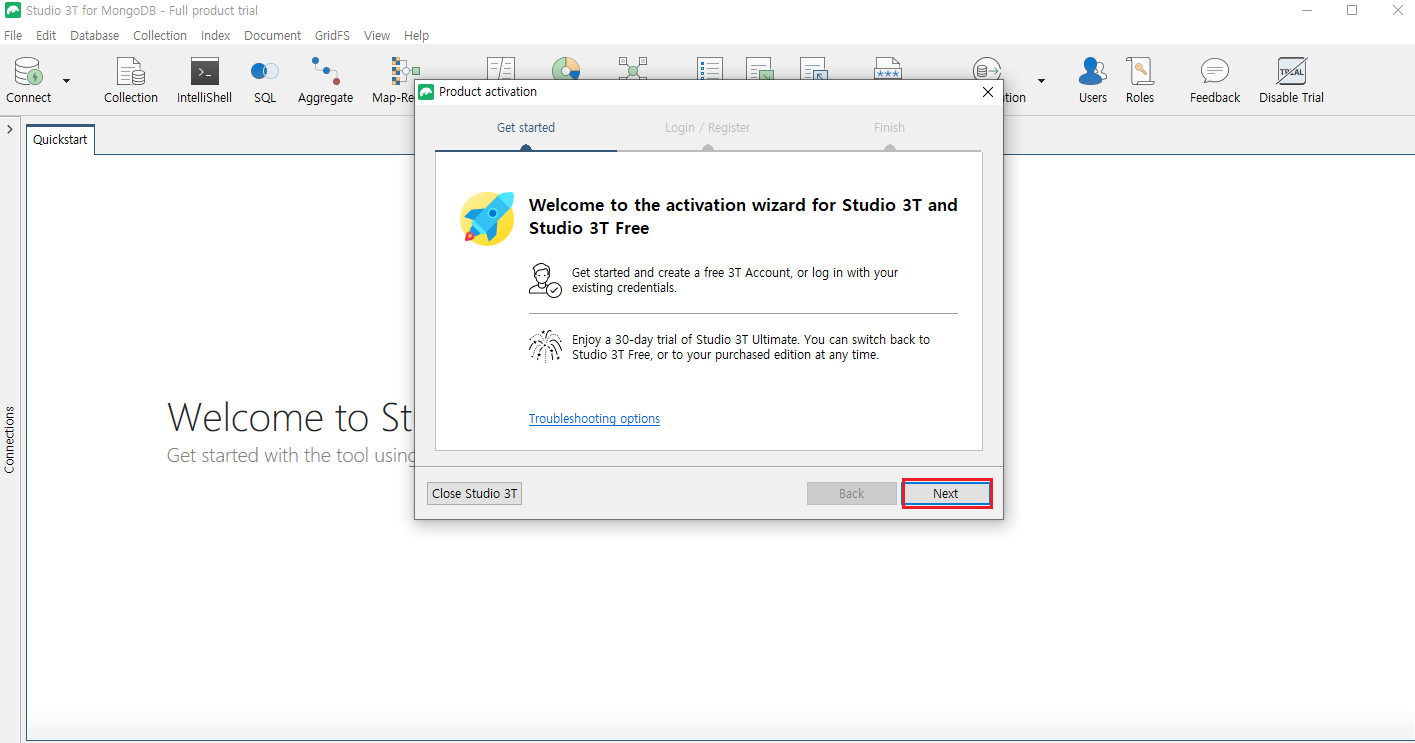Click the Studio 3T for MongoDB window title
Screen dimensions: 1415x743
click(141, 11)
